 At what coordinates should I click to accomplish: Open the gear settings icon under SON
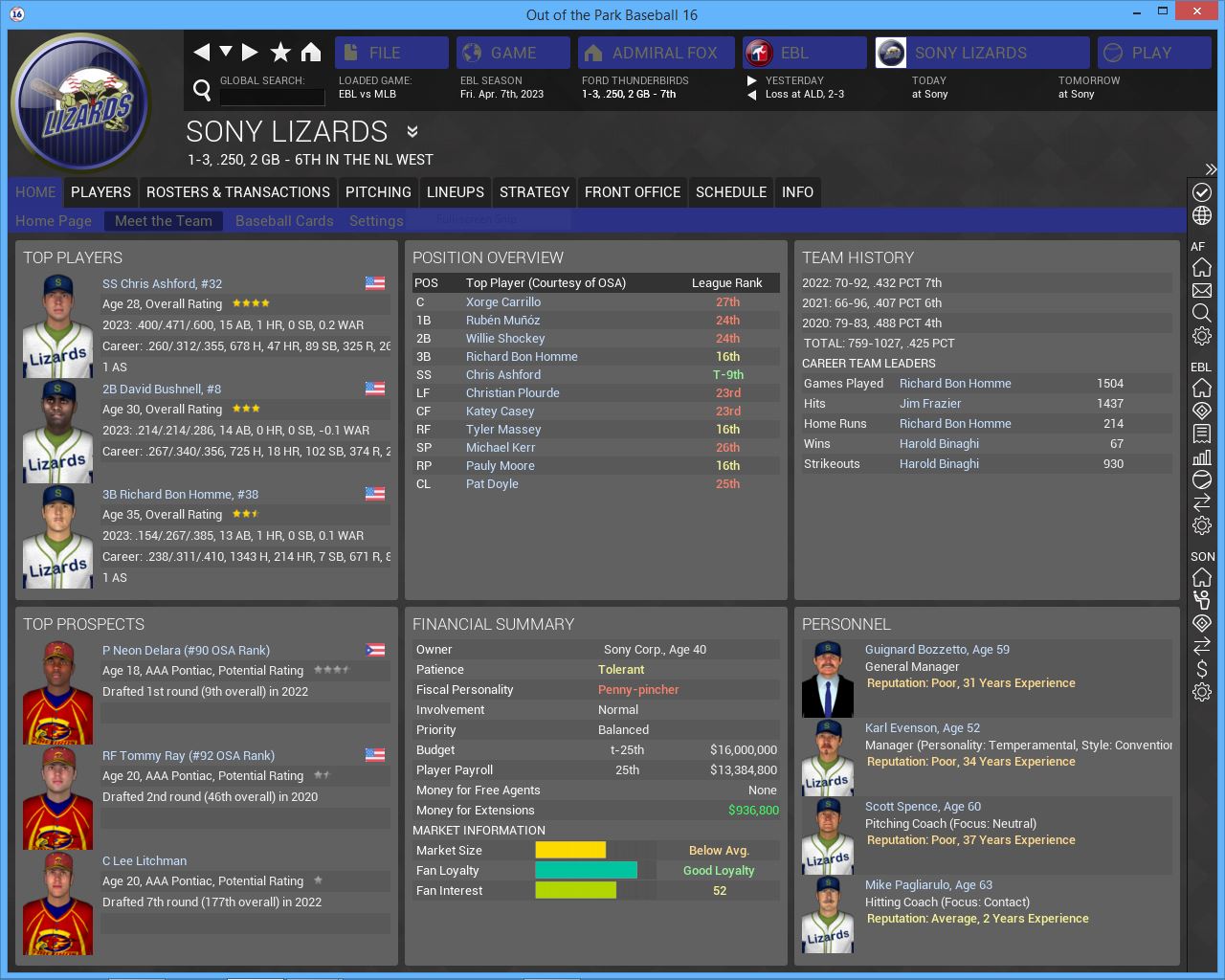(1202, 692)
